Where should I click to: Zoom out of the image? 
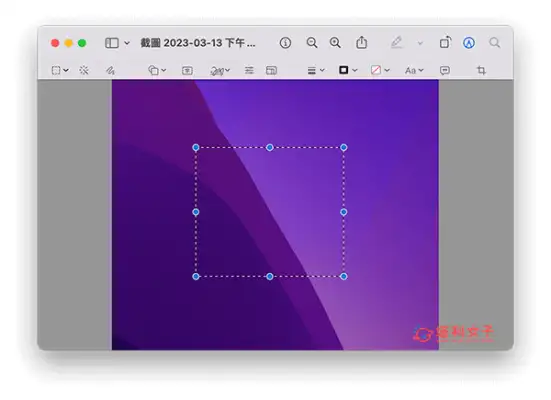coord(312,43)
